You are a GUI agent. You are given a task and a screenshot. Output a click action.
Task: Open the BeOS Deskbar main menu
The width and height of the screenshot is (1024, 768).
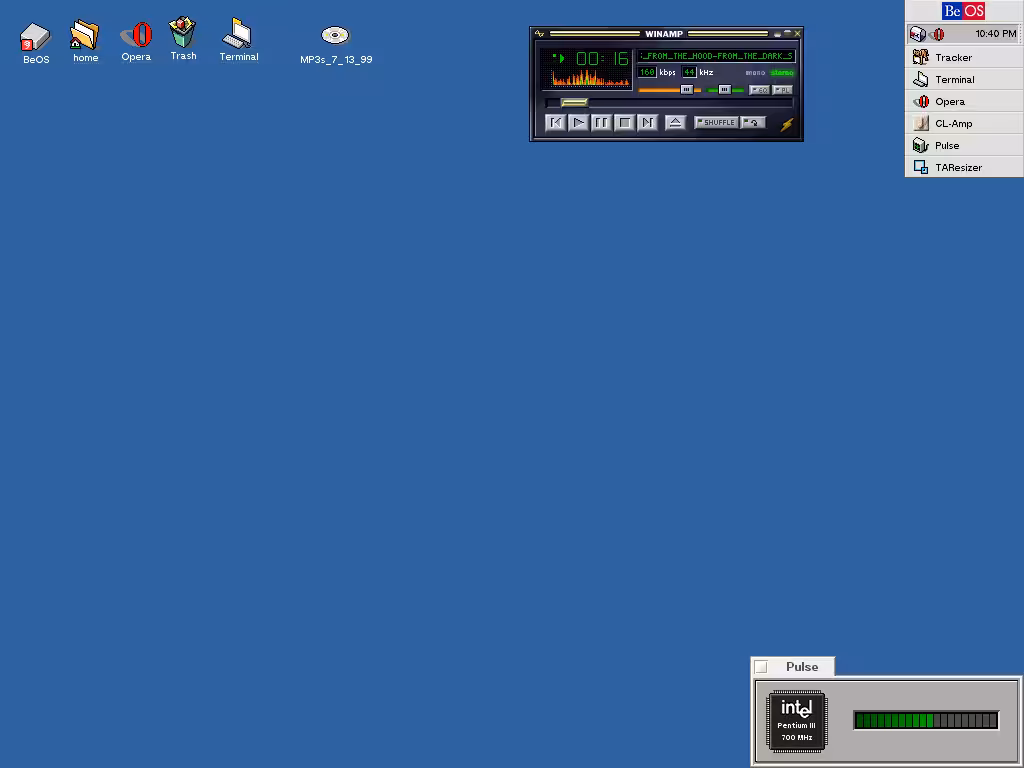pyautogui.click(x=964, y=11)
